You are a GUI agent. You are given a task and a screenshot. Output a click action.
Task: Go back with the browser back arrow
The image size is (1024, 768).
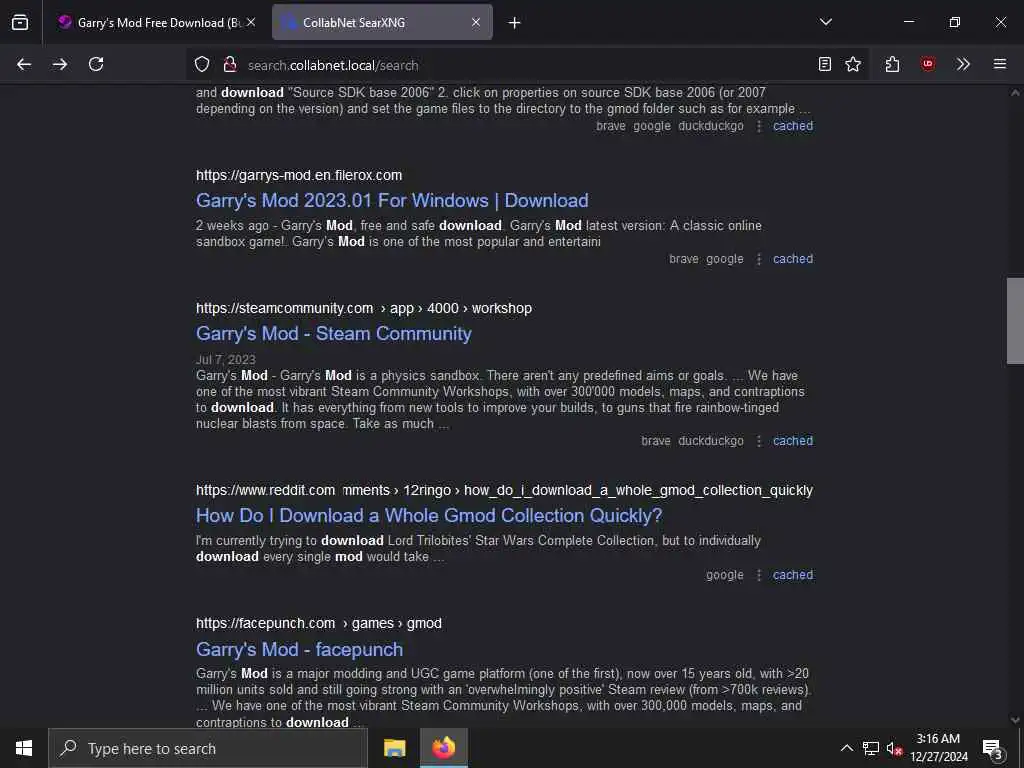24,64
